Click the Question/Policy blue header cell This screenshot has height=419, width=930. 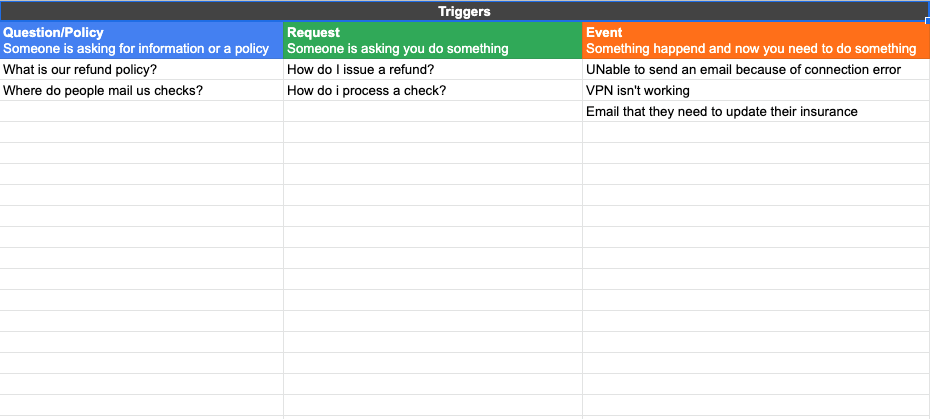tap(142, 40)
